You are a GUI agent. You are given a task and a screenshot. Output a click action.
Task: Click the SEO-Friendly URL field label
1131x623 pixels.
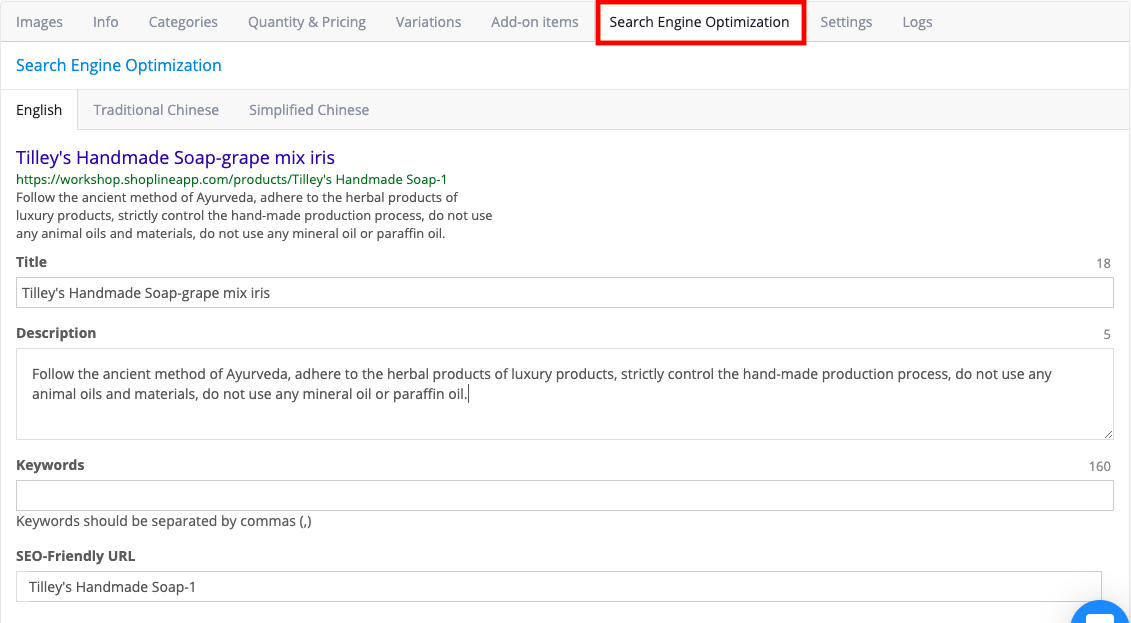(x=76, y=556)
